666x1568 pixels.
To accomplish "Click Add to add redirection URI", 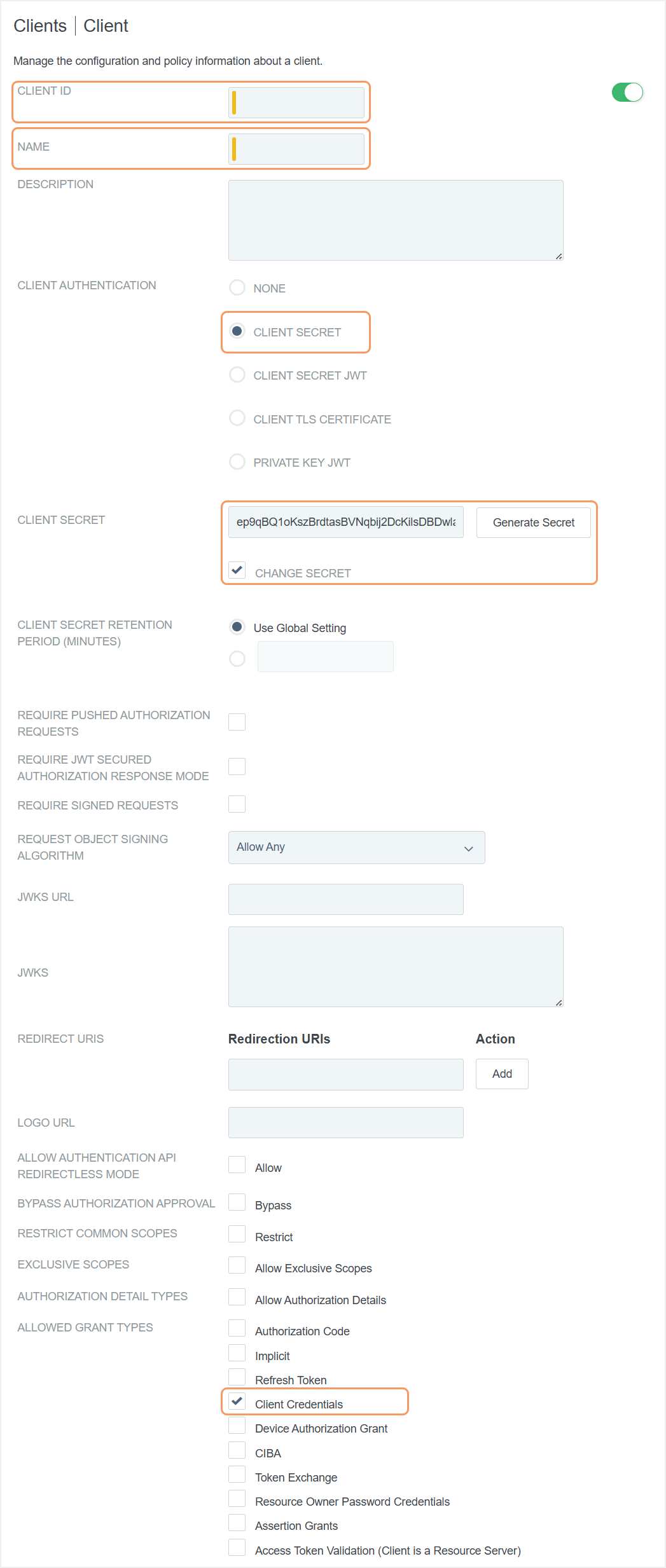I will click(x=501, y=1074).
